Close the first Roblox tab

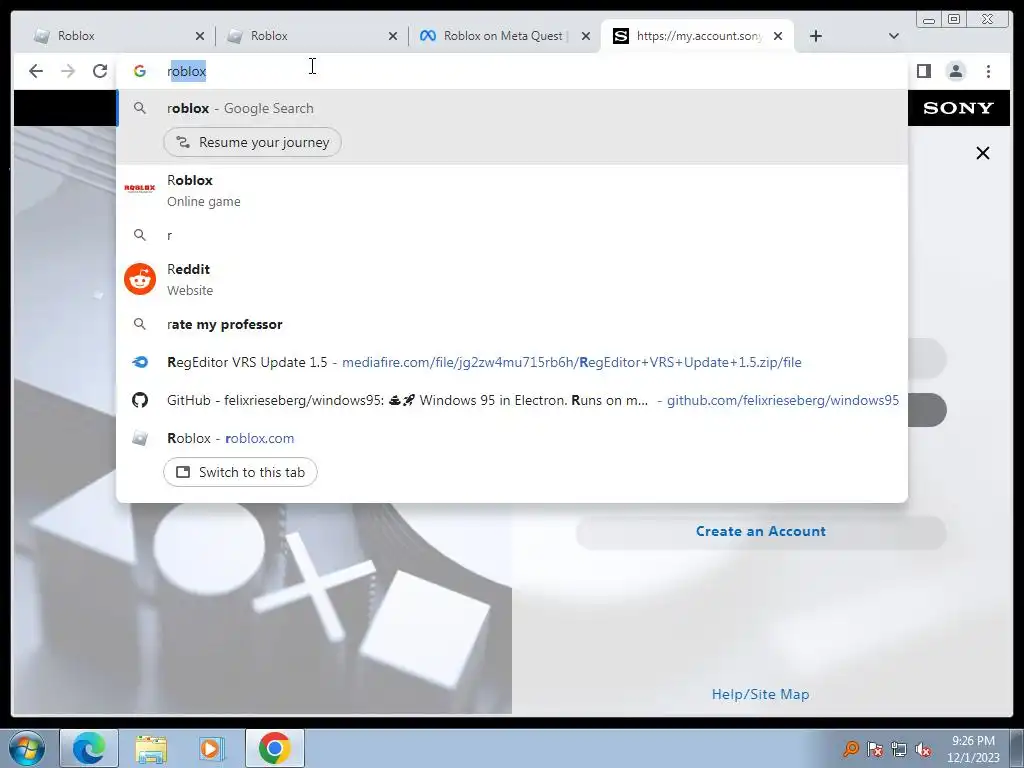200,36
